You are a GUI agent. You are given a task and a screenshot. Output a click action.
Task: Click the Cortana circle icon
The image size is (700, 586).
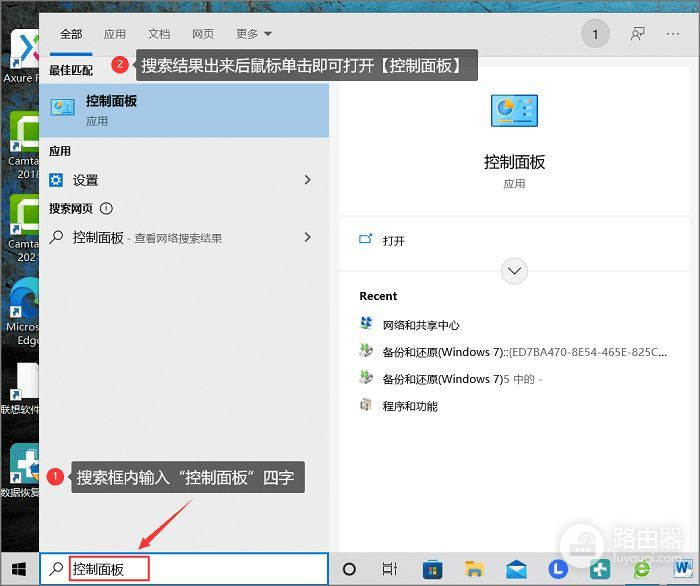click(349, 569)
